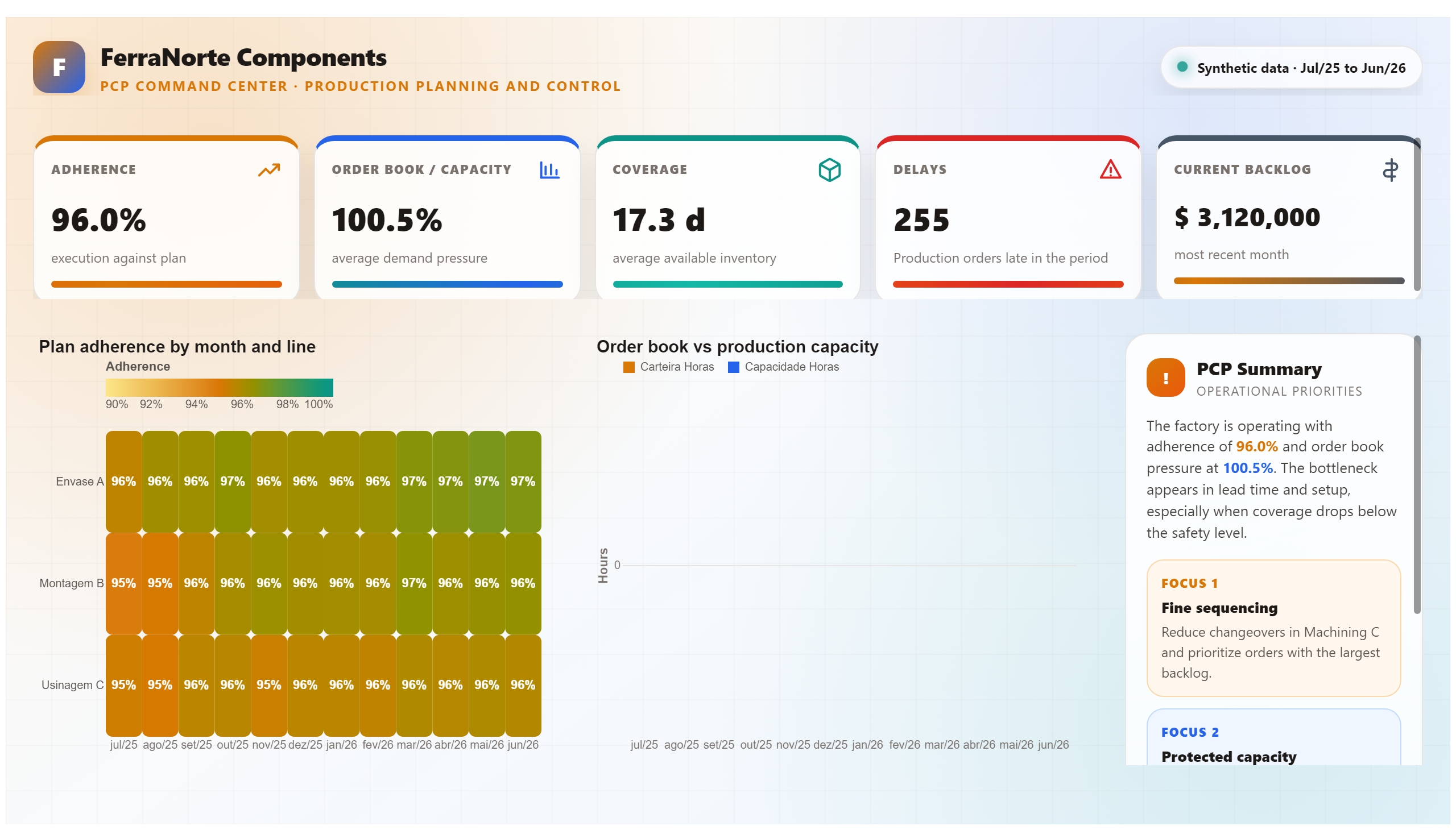The image size is (1456, 830).
Task: Click the green status dot in data badge
Action: click(x=1182, y=67)
